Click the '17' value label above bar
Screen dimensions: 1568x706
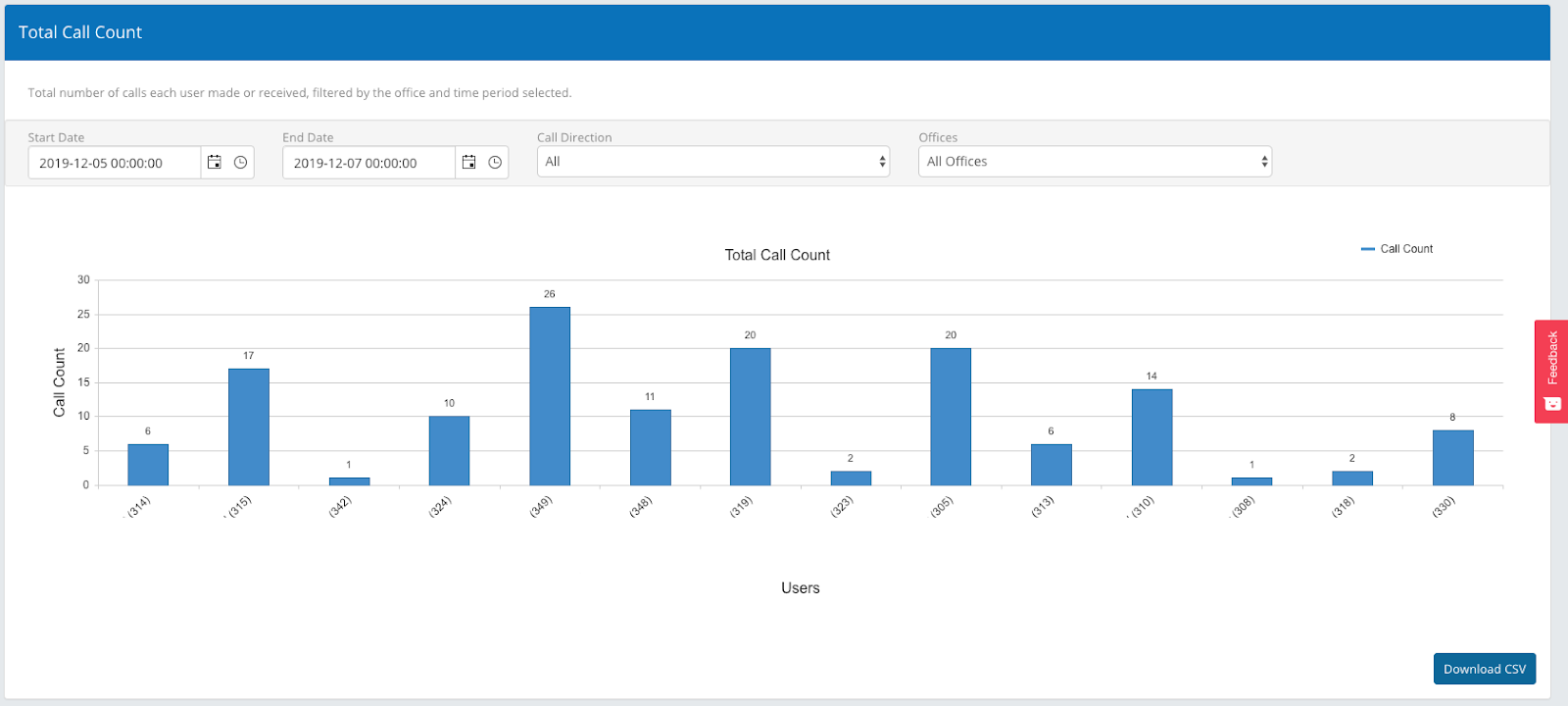(x=249, y=356)
